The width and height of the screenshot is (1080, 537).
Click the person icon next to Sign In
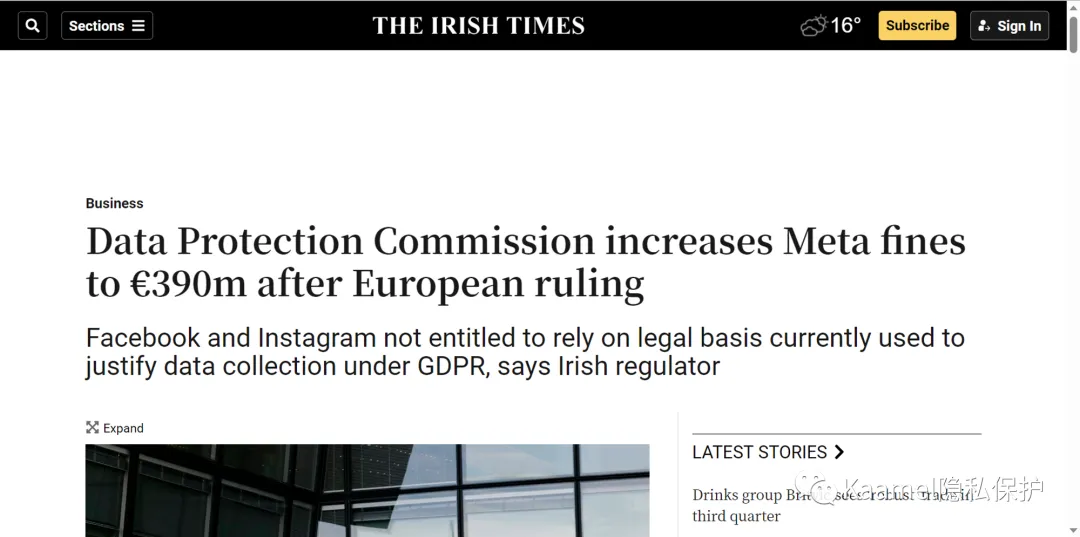984,26
